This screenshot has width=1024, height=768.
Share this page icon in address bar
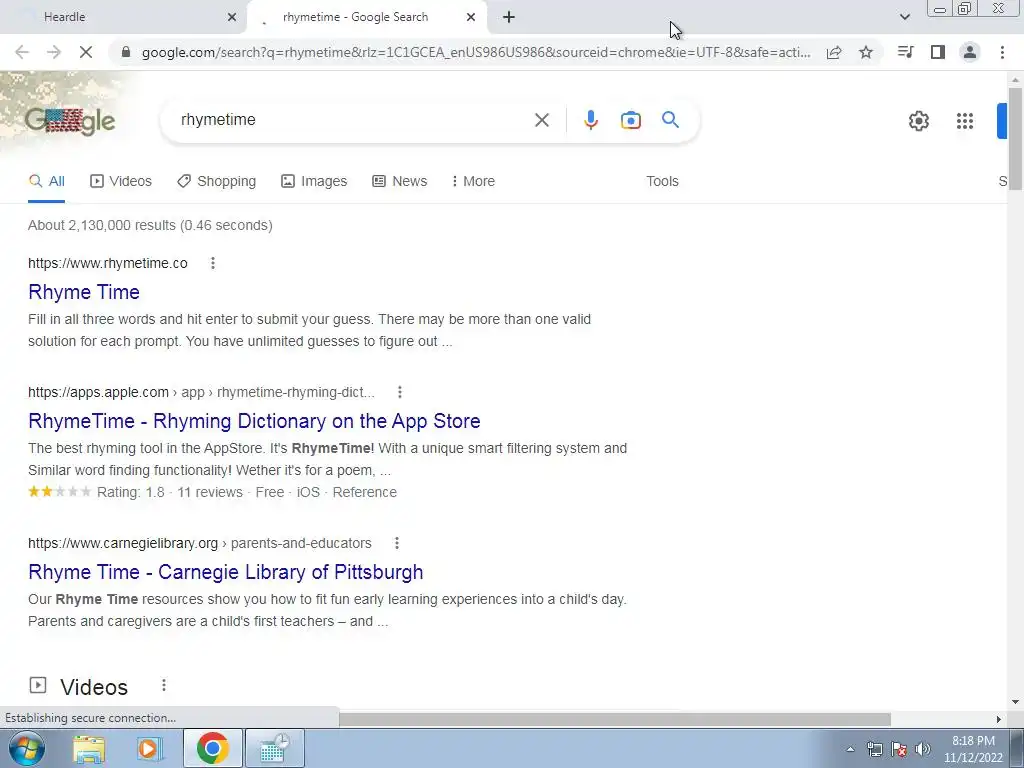coord(834,52)
